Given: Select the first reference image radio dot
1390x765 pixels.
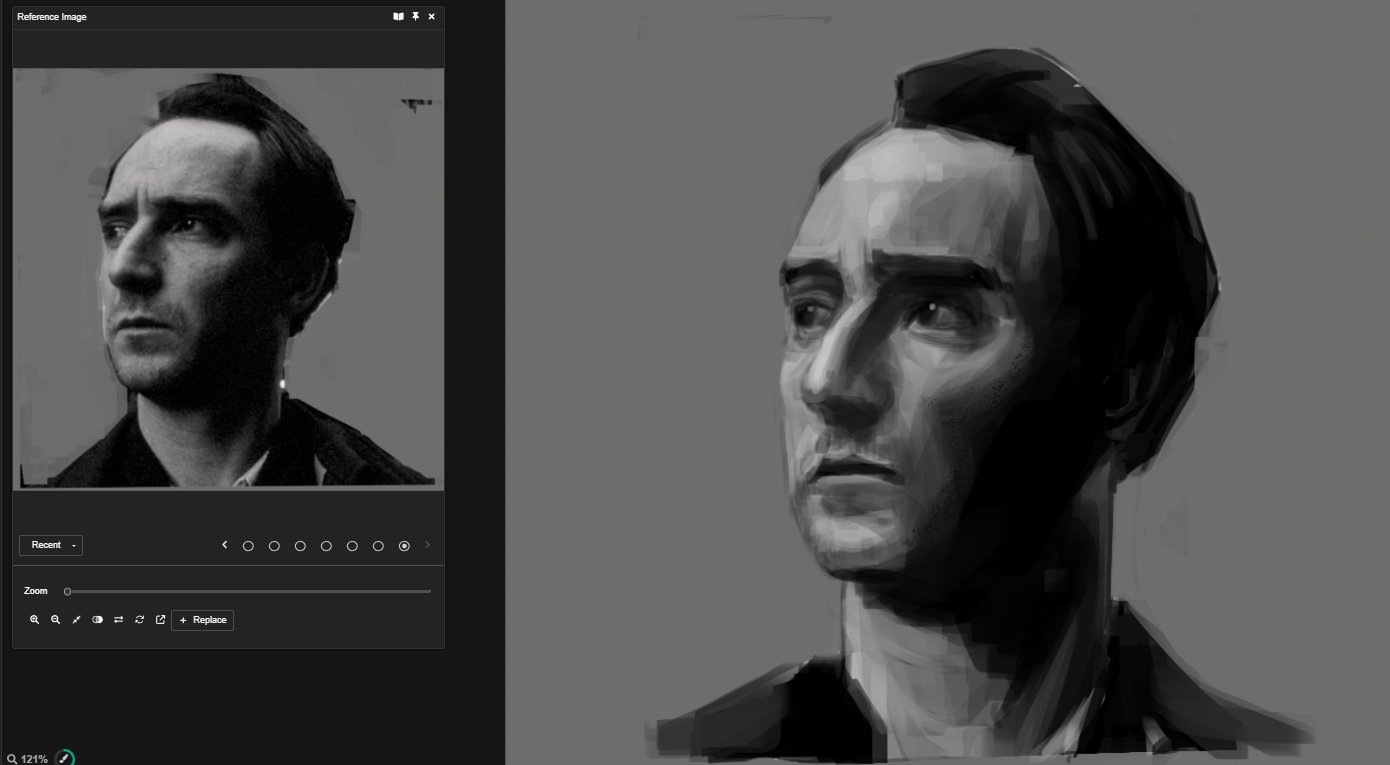Looking at the screenshot, I should point(248,546).
